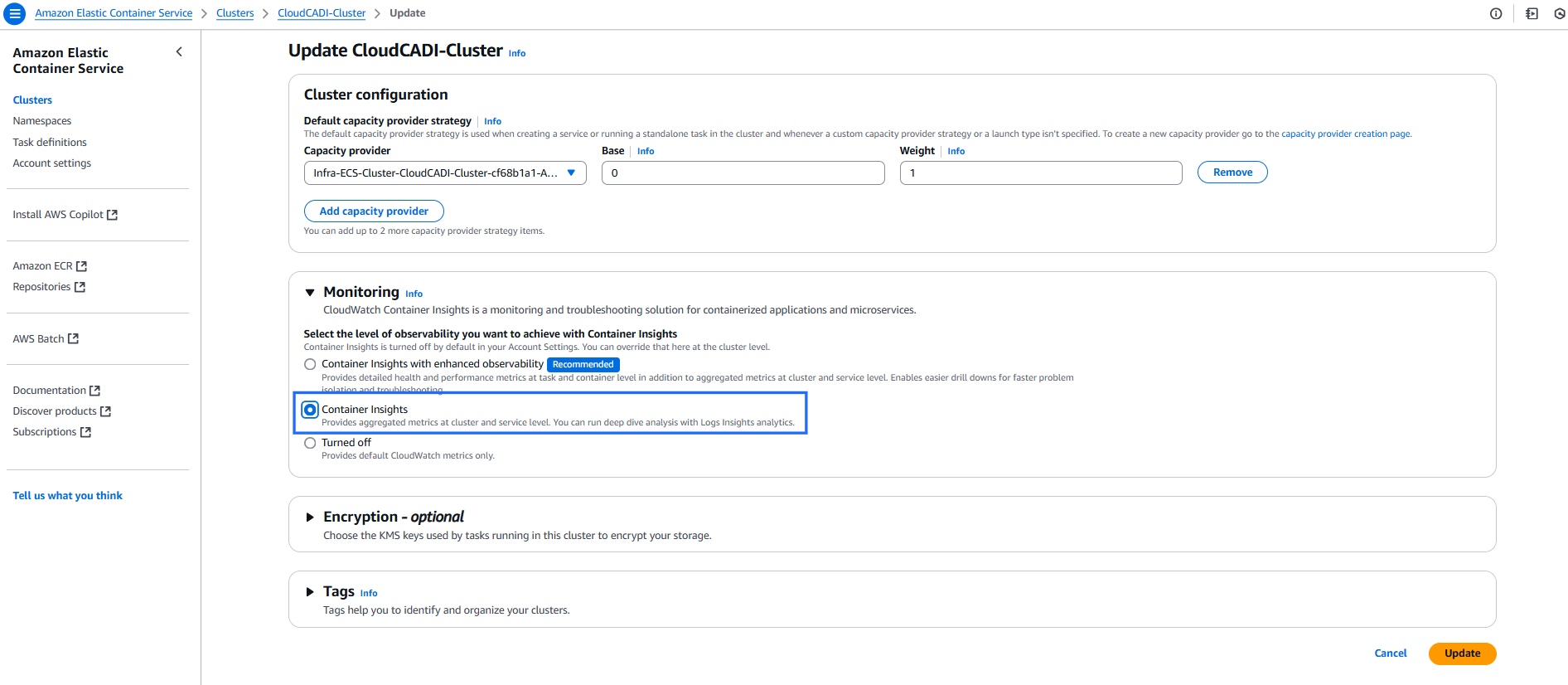Open the Capacity provider dropdown
1568x685 pixels.
click(445, 173)
